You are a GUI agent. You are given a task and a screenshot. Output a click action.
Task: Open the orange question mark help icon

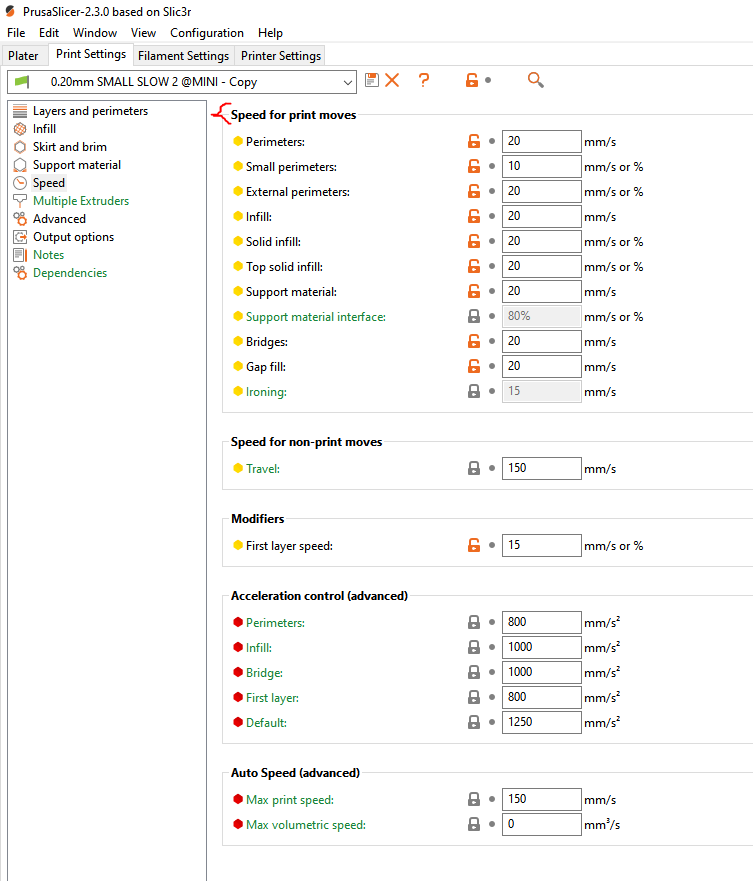point(424,80)
